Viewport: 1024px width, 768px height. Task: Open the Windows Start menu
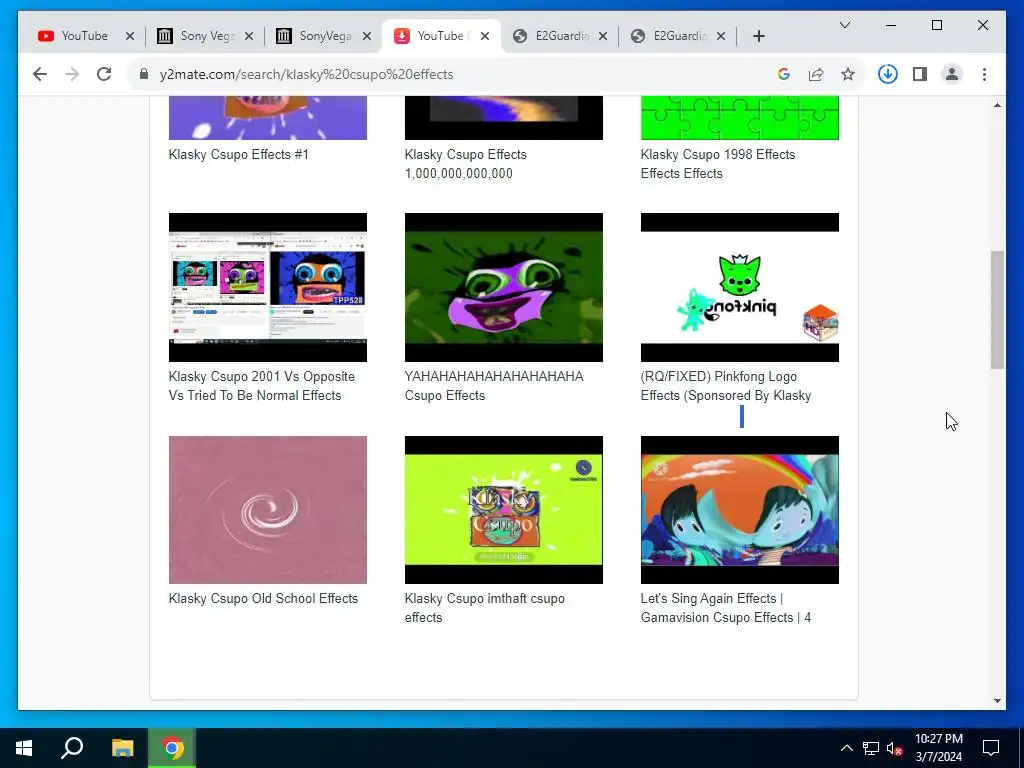24,748
